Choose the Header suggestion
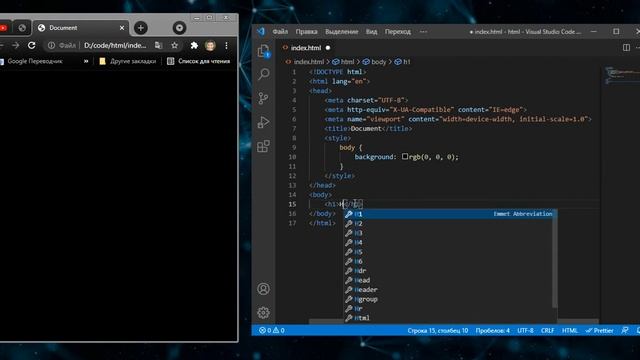The height and width of the screenshot is (360, 640). click(447, 289)
